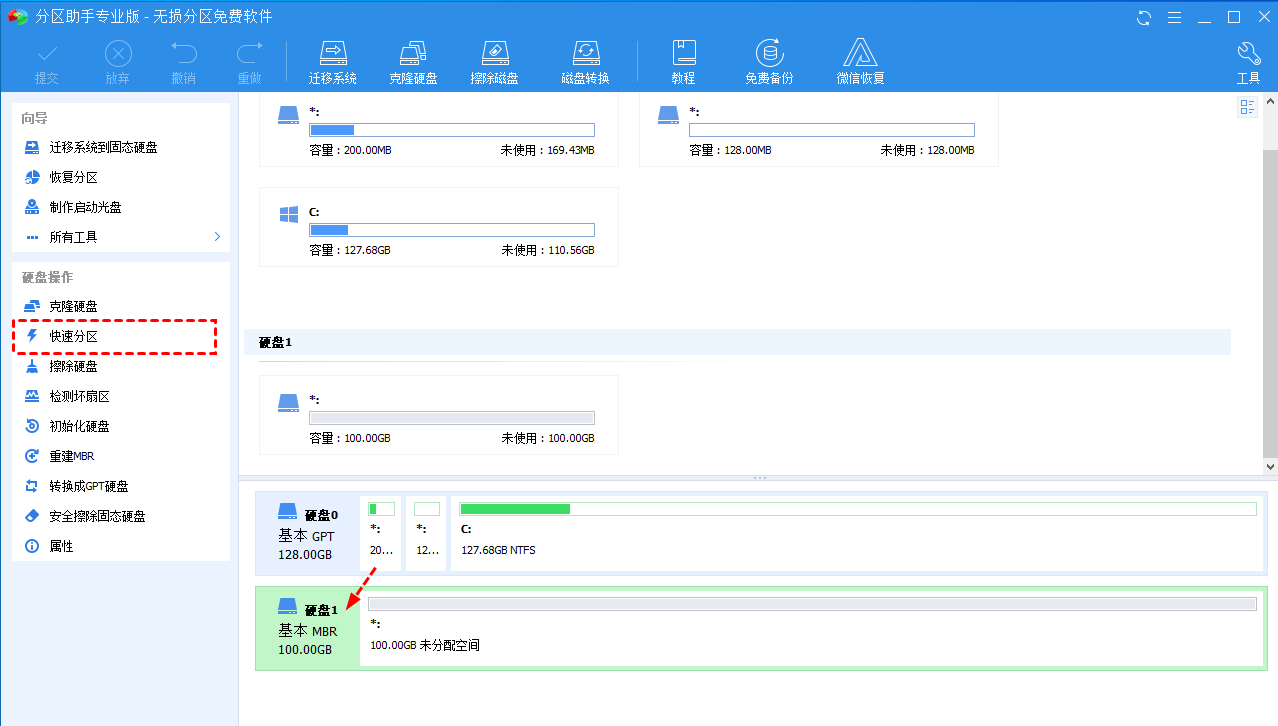This screenshot has height=726, width=1278.
Task: Open the hamburger menu in title bar
Action: point(1174,17)
